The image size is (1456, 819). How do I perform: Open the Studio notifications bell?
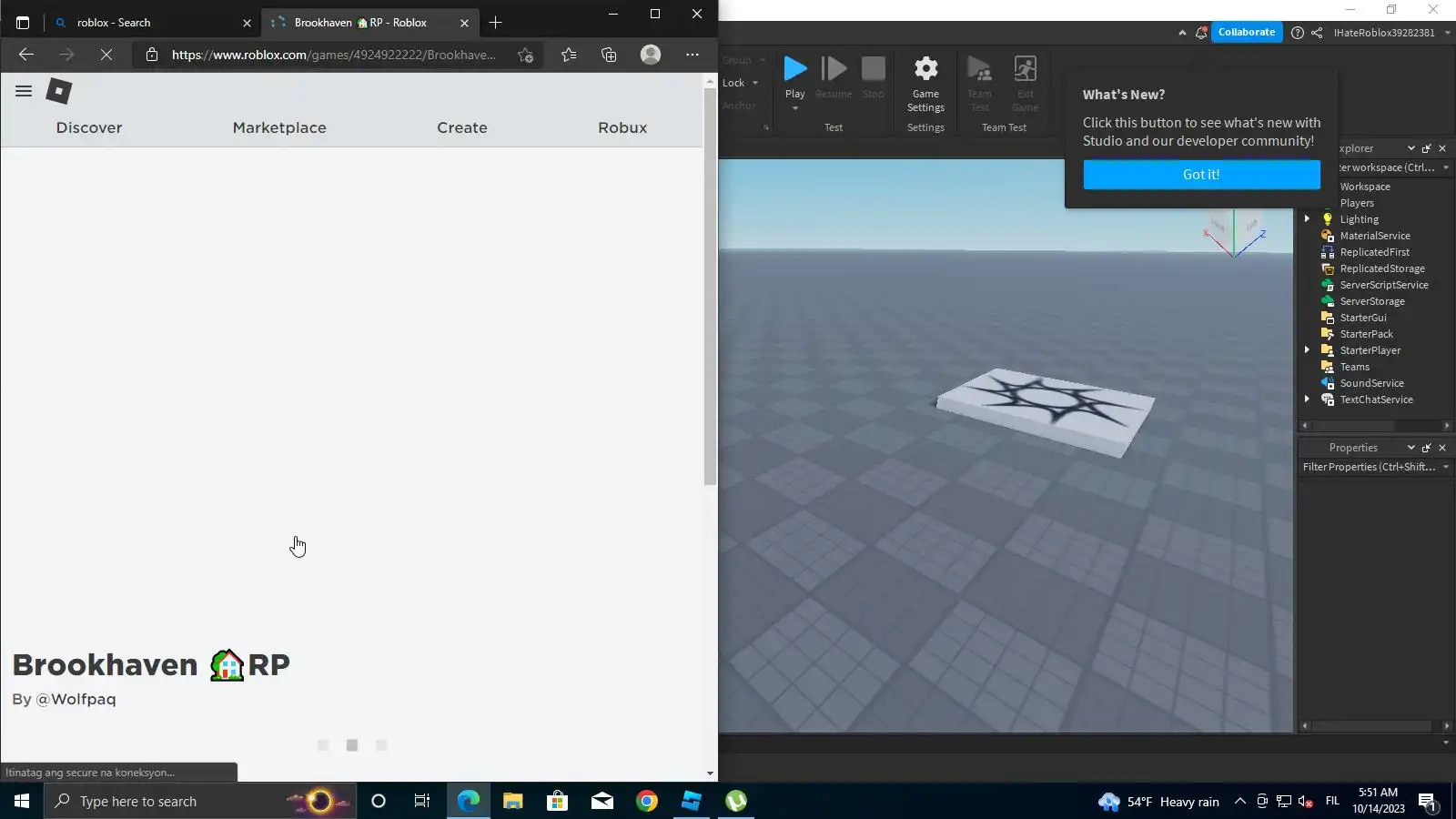click(1201, 33)
